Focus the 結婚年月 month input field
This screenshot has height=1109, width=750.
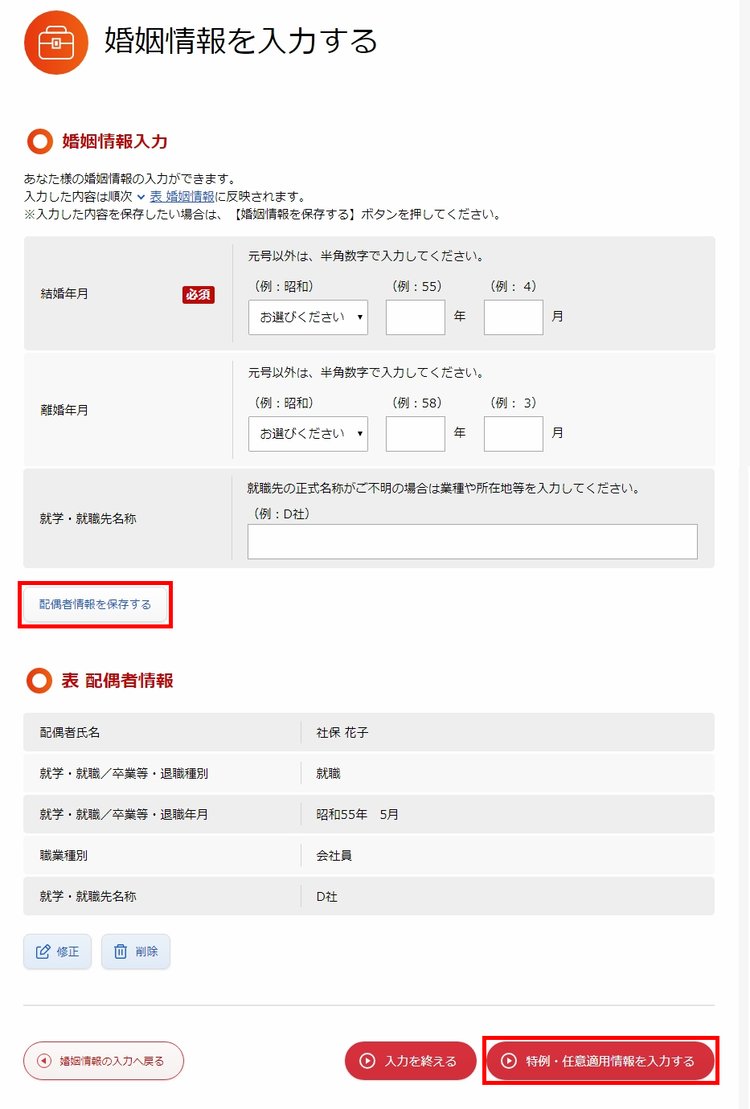point(514,317)
